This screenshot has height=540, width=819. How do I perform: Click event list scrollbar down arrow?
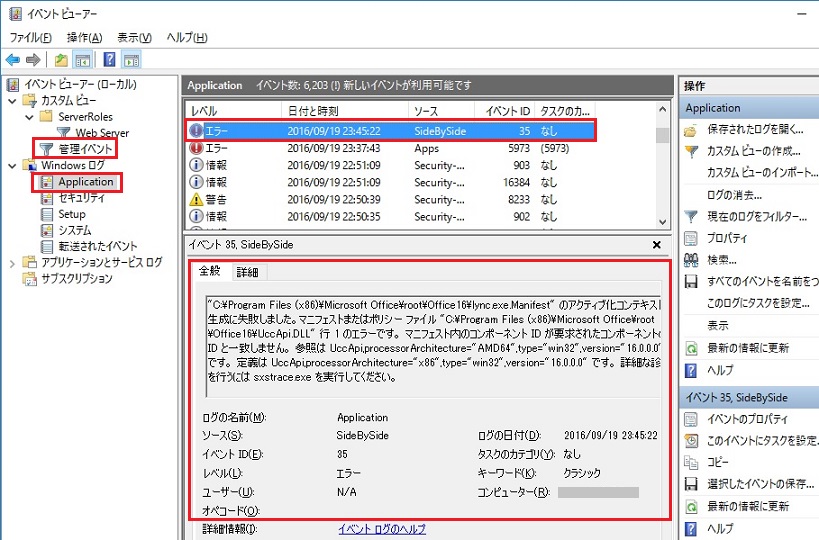[662, 222]
